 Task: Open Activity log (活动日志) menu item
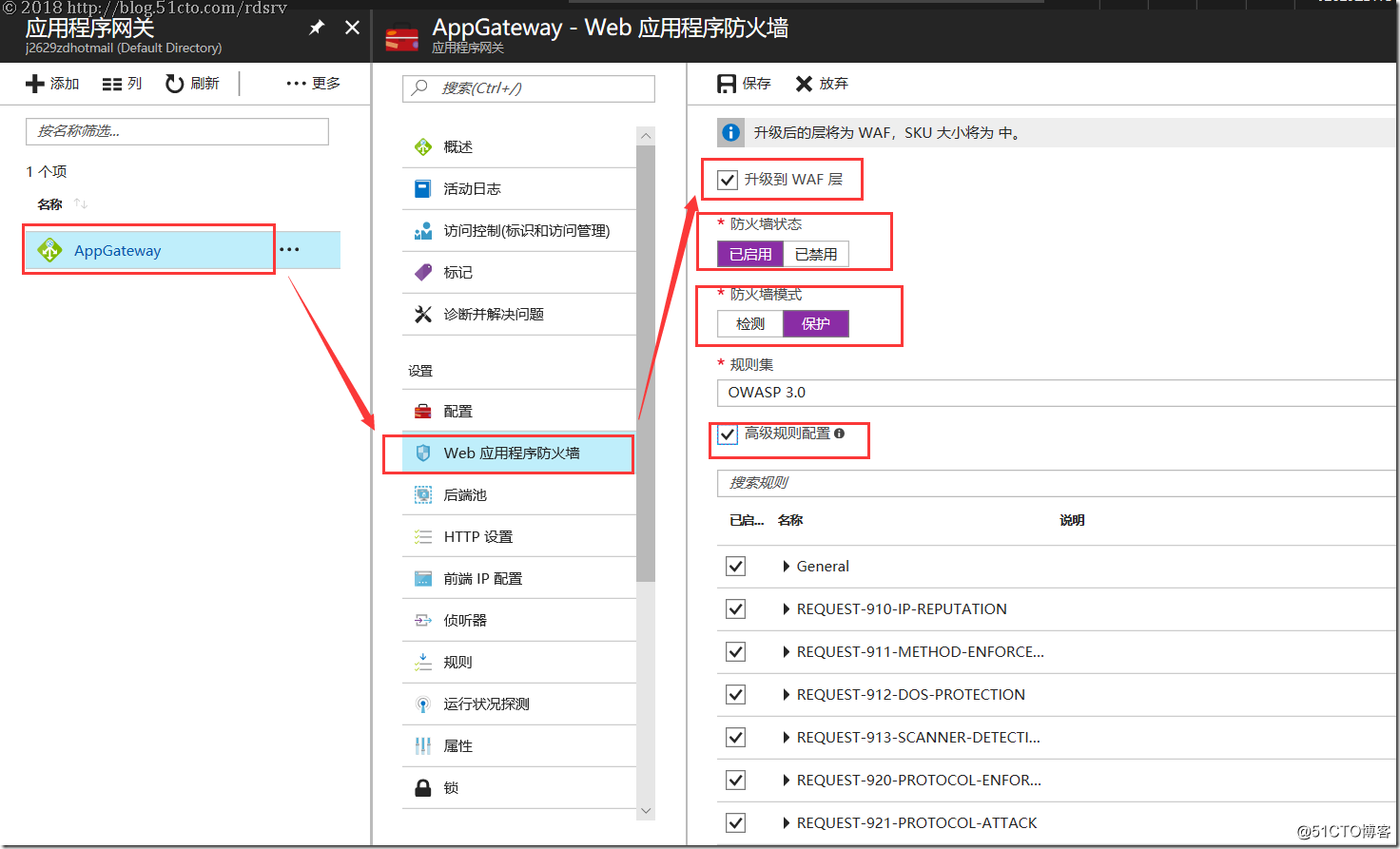(519, 188)
